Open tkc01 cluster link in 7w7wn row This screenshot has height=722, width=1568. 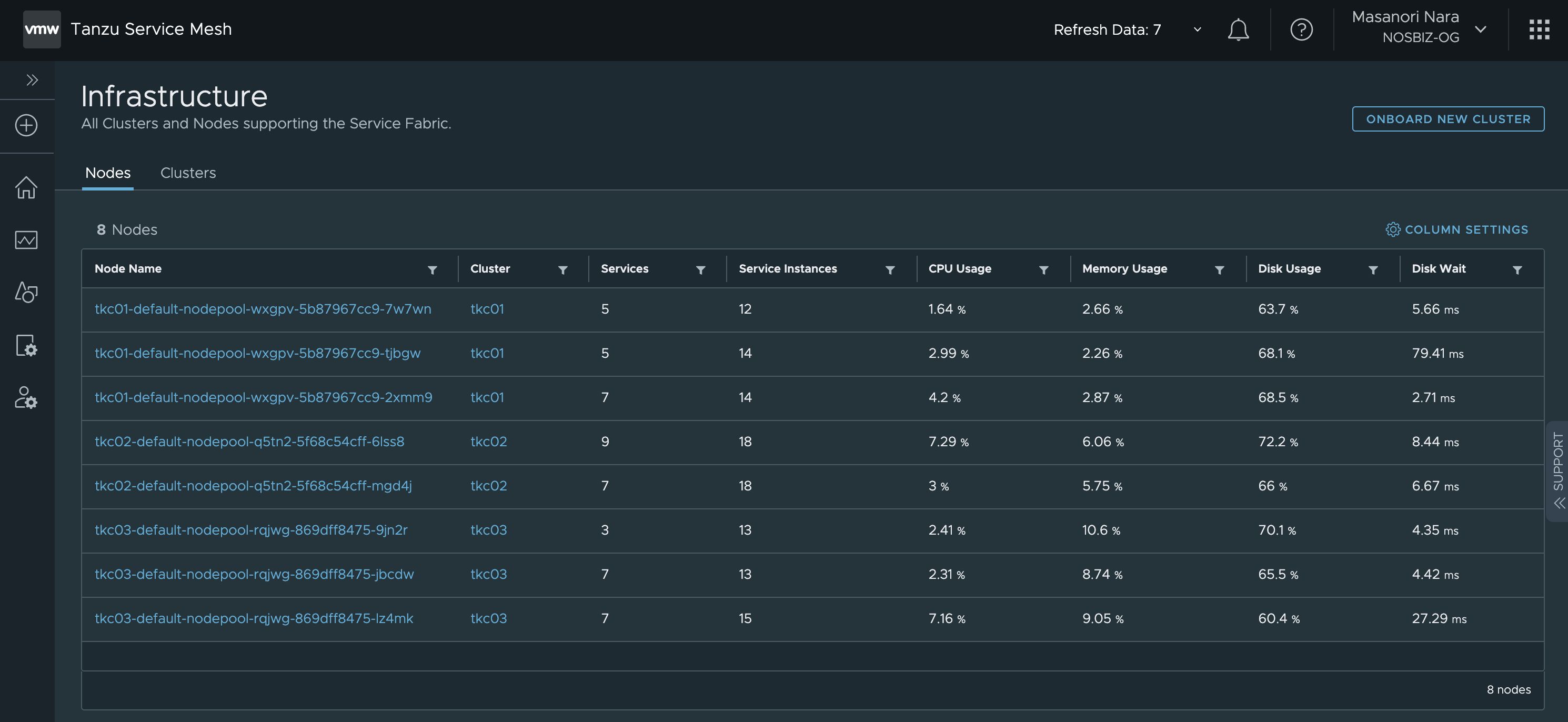click(487, 309)
